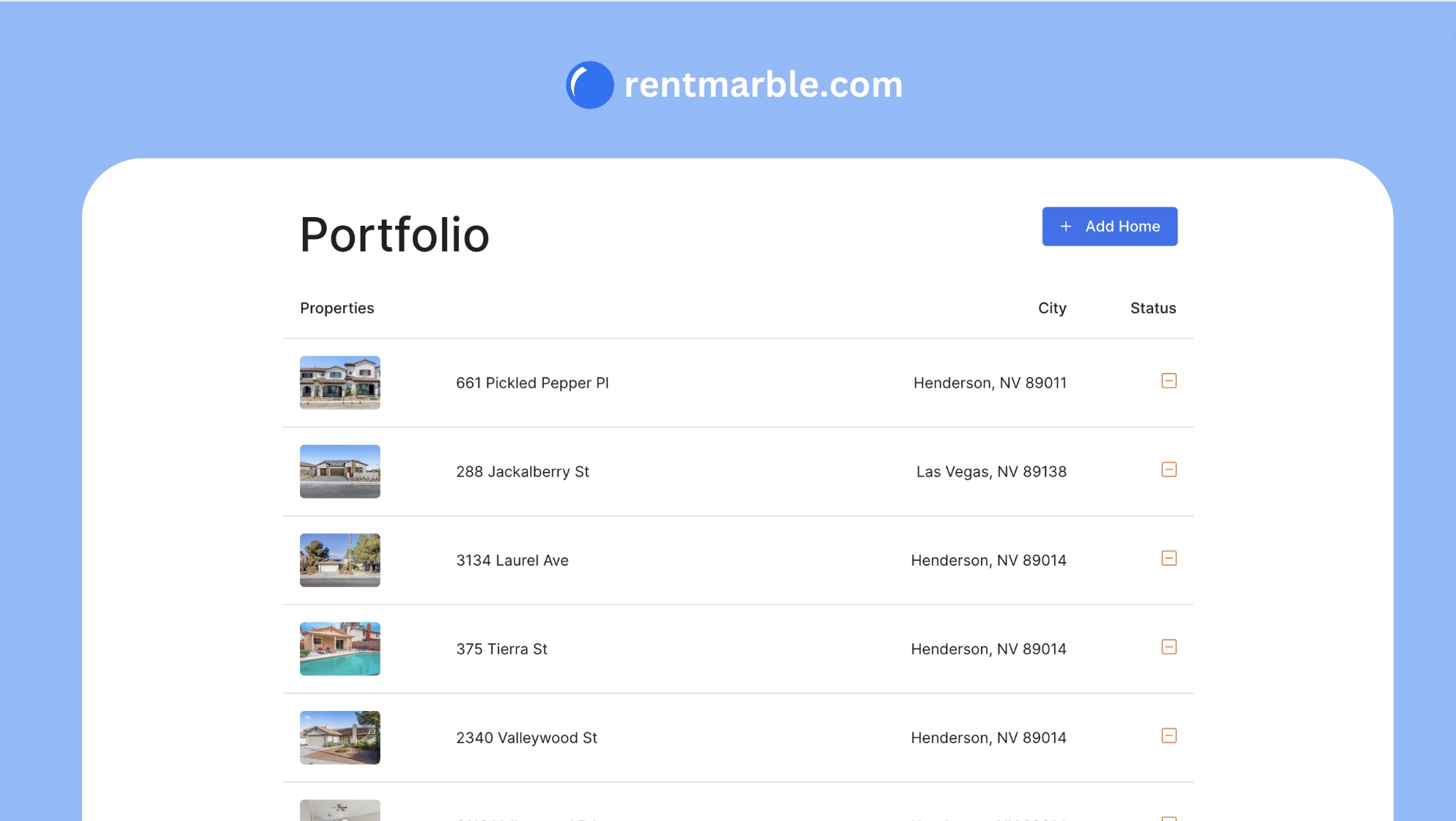Viewport: 1456px width, 821px height.
Task: Open 288 Jackalberry St house thumbnail
Action: (339, 471)
